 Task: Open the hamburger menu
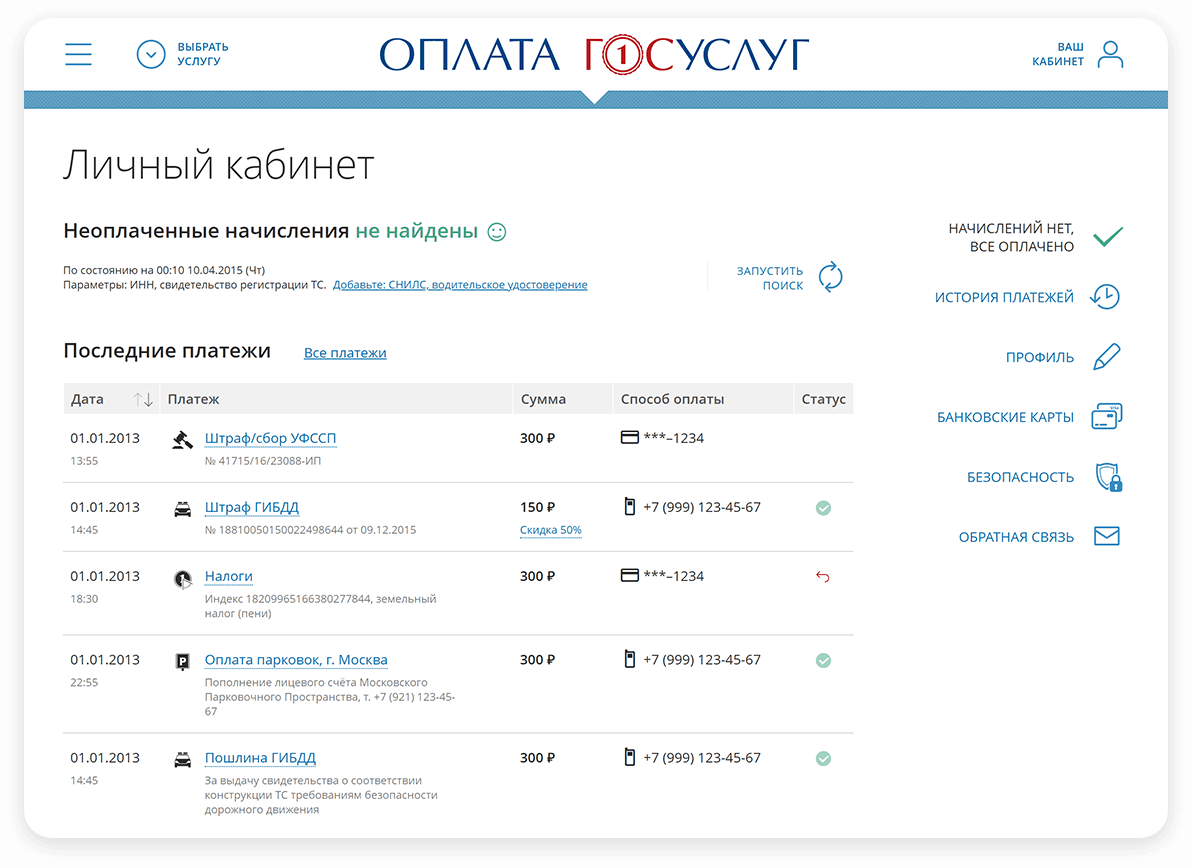78,54
